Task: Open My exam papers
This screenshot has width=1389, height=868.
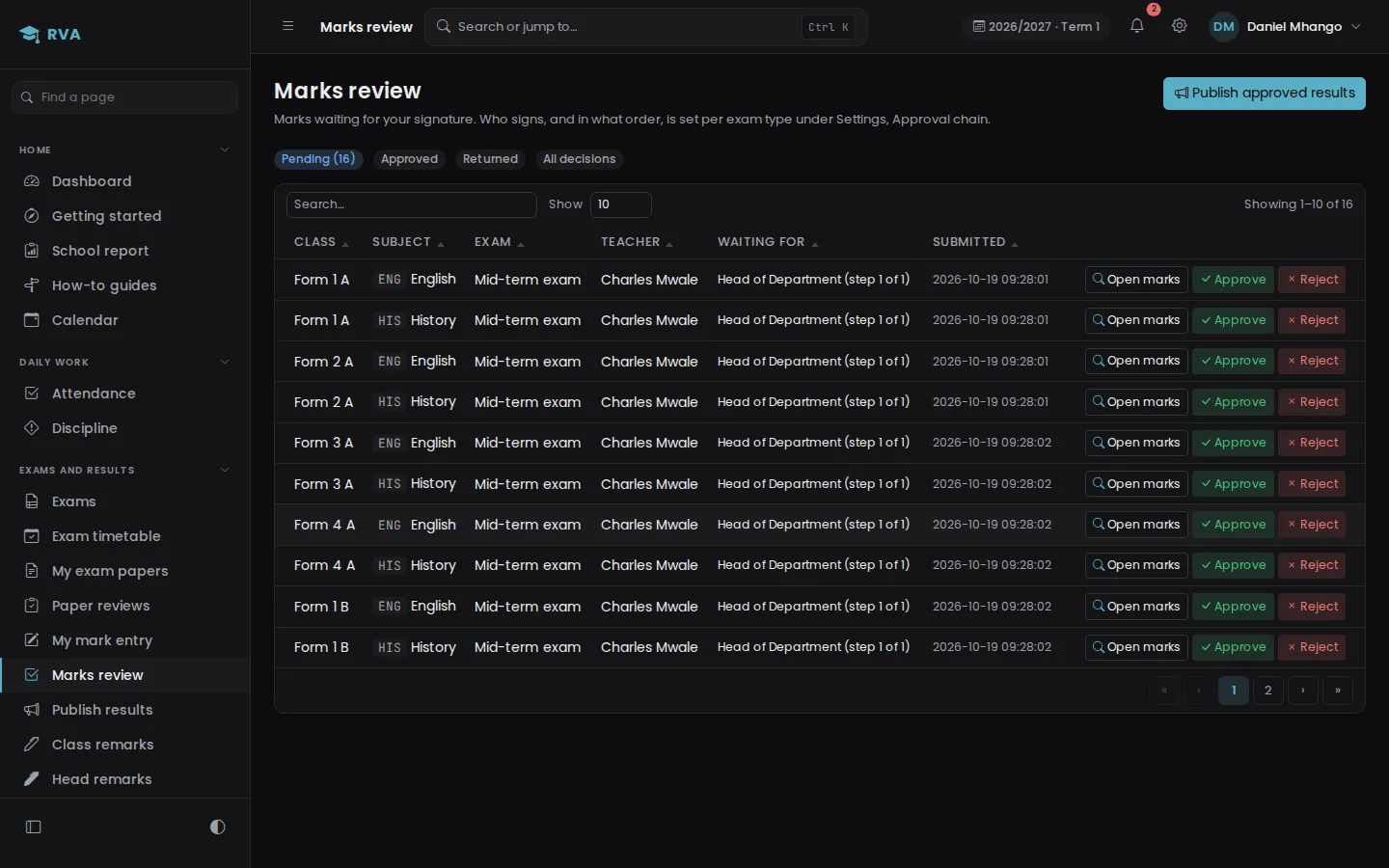Action: click(125, 571)
